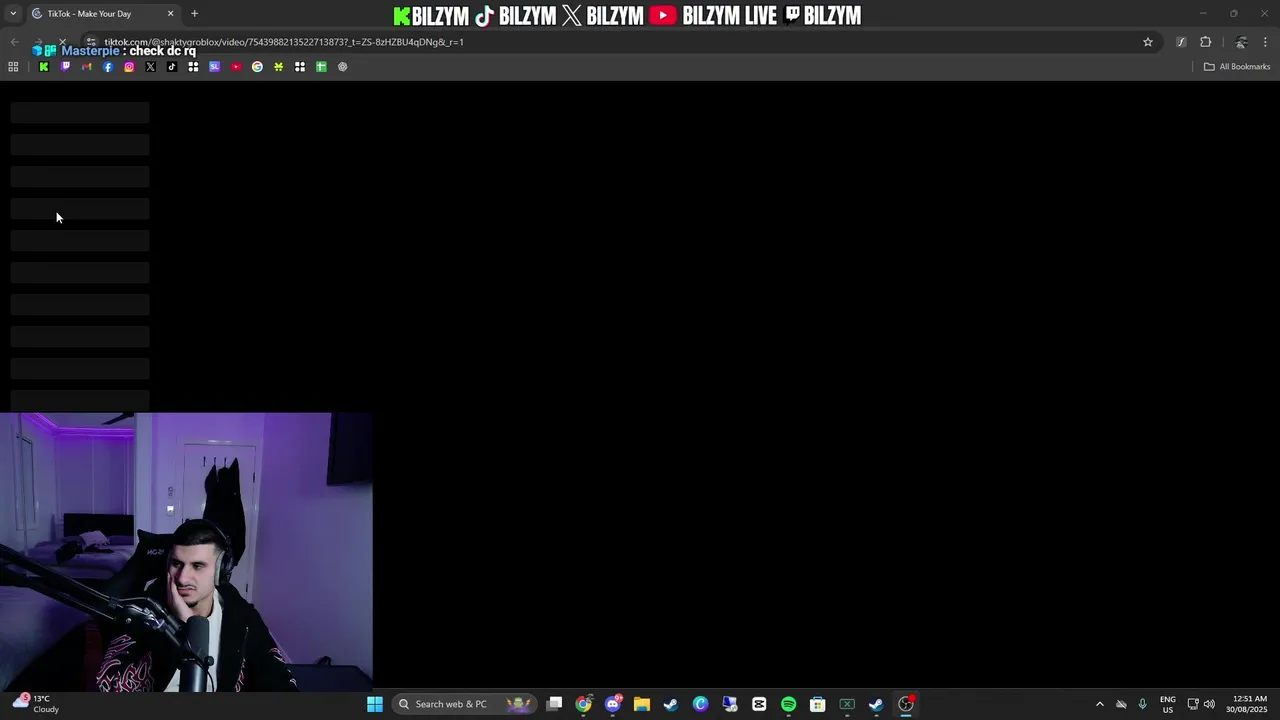Screen dimensions: 1280x720
Task: Bookmark this tab with the star icon
Action: point(1148,42)
